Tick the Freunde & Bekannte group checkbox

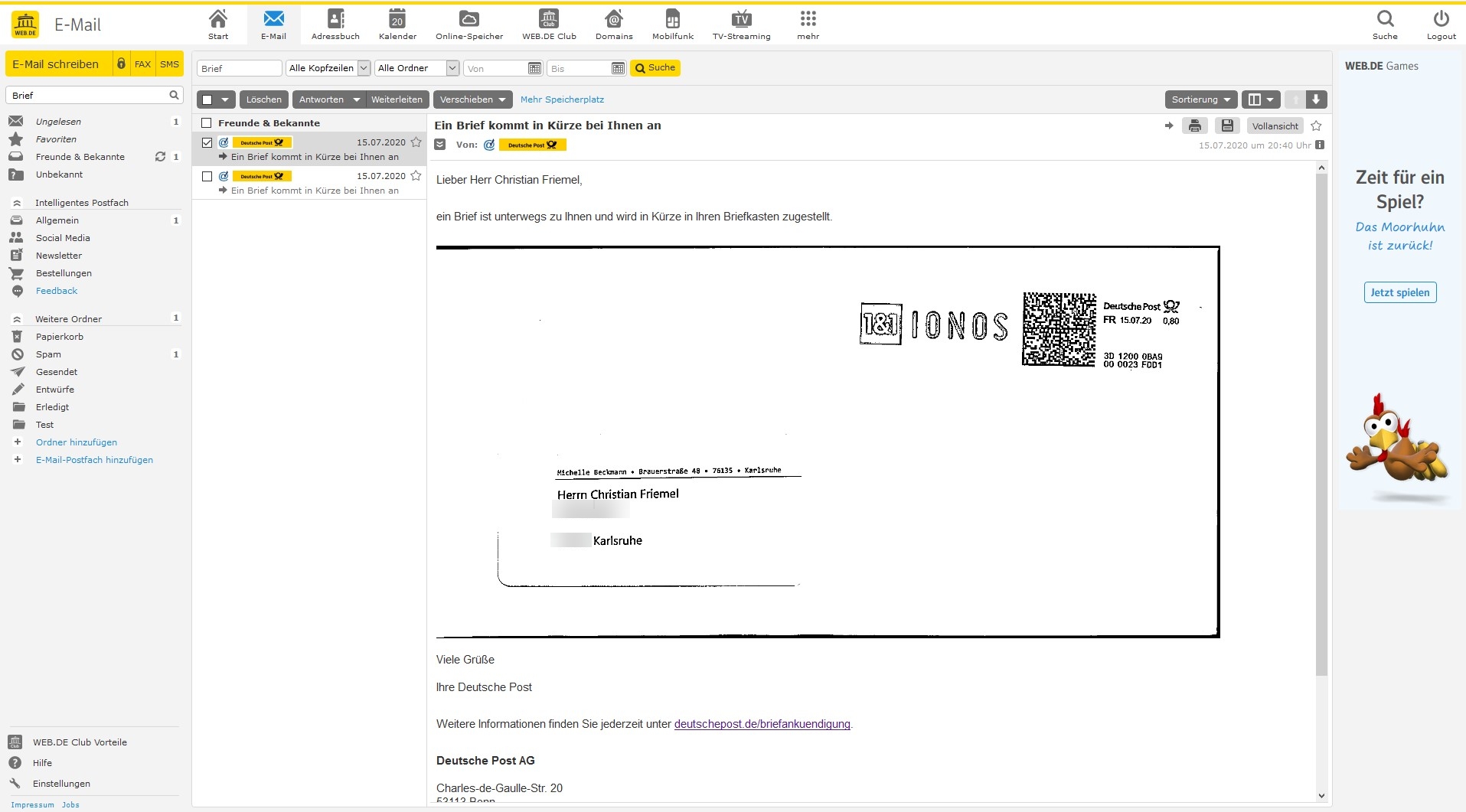pyautogui.click(x=206, y=122)
